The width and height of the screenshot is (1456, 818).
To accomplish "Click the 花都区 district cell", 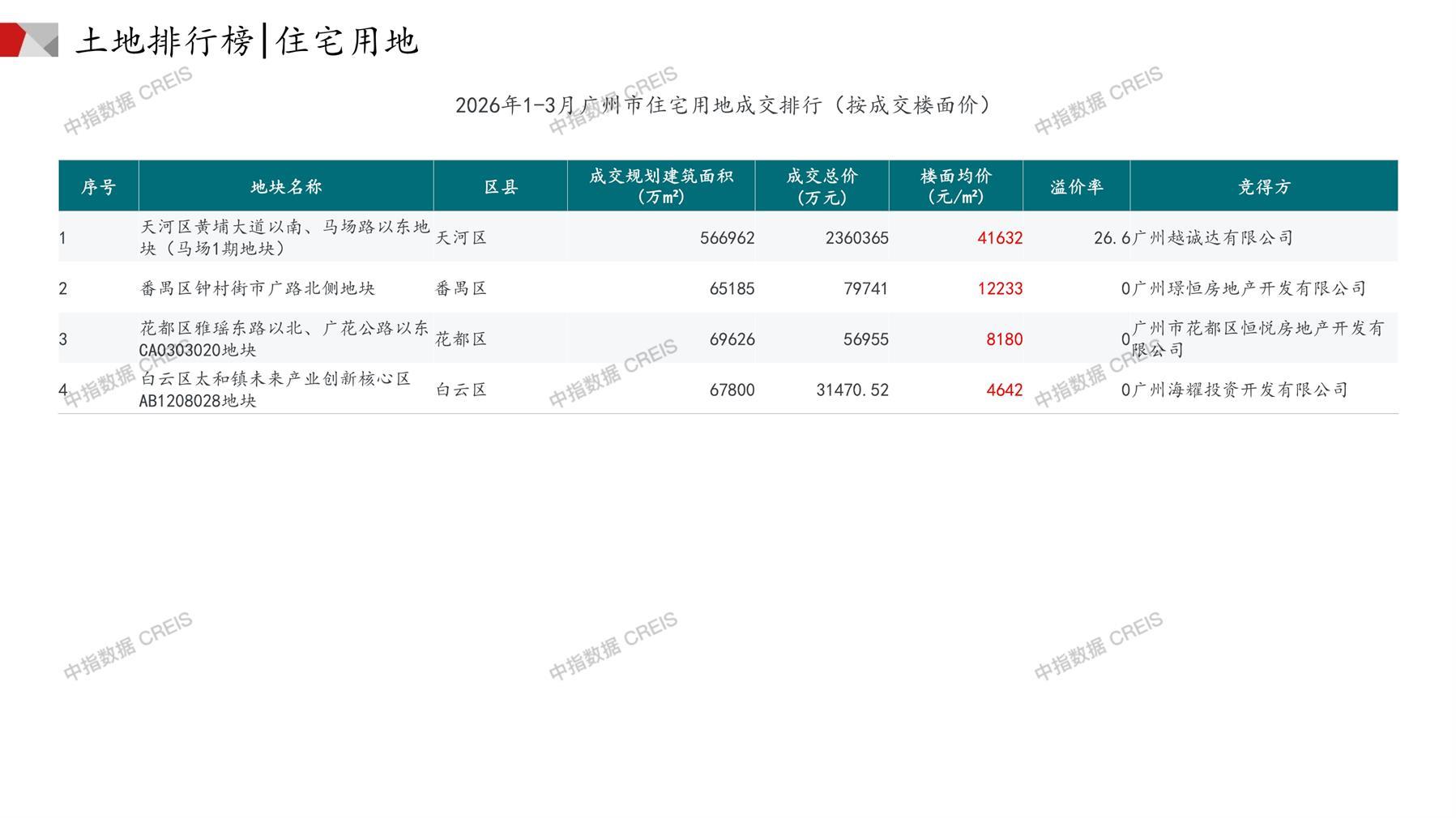I will click(x=461, y=339).
